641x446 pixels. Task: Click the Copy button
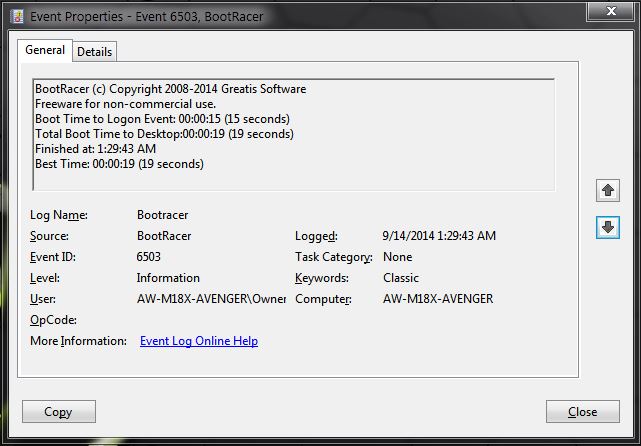pyautogui.click(x=59, y=411)
